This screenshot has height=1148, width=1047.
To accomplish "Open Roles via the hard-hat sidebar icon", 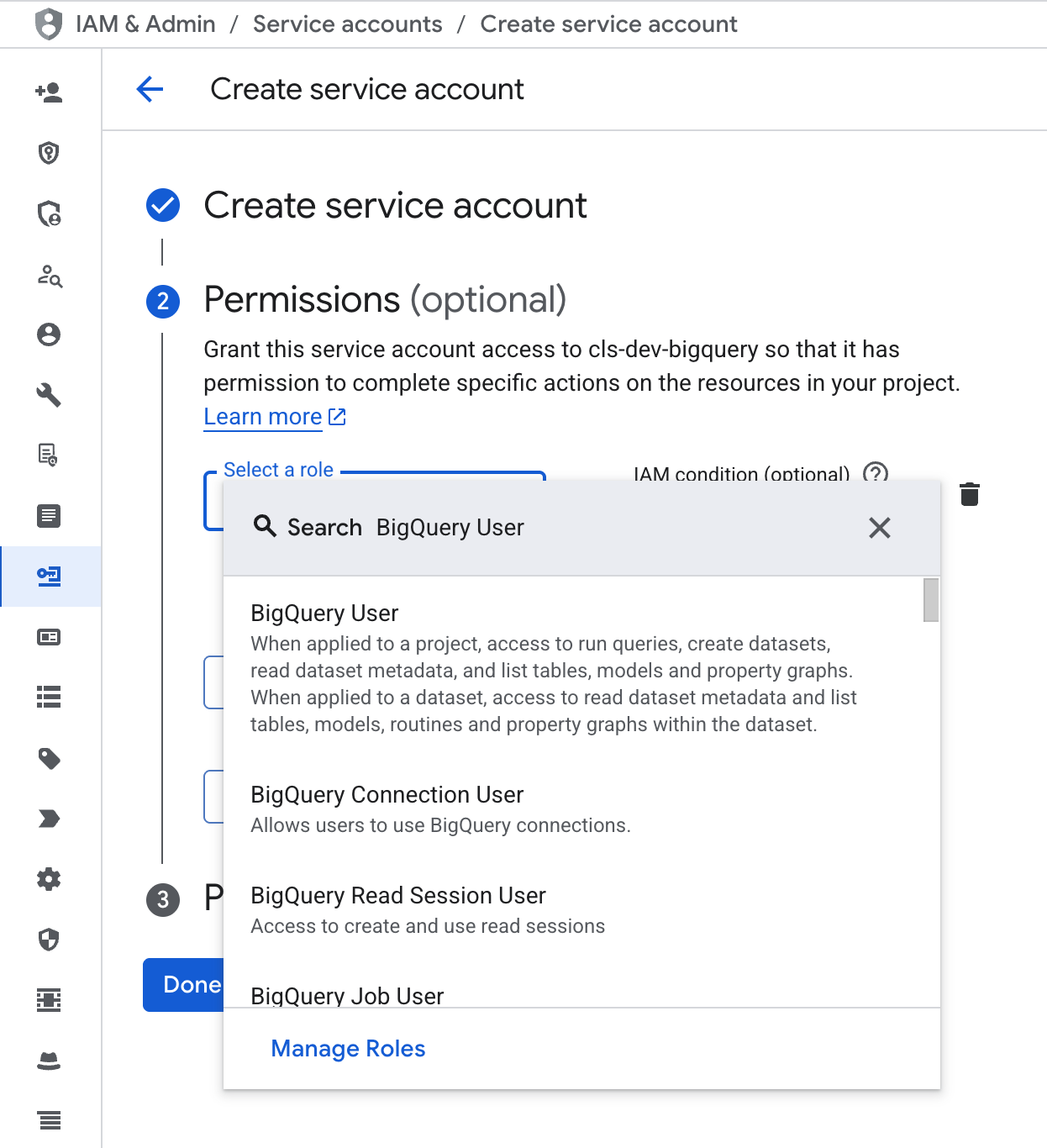I will point(50,1061).
